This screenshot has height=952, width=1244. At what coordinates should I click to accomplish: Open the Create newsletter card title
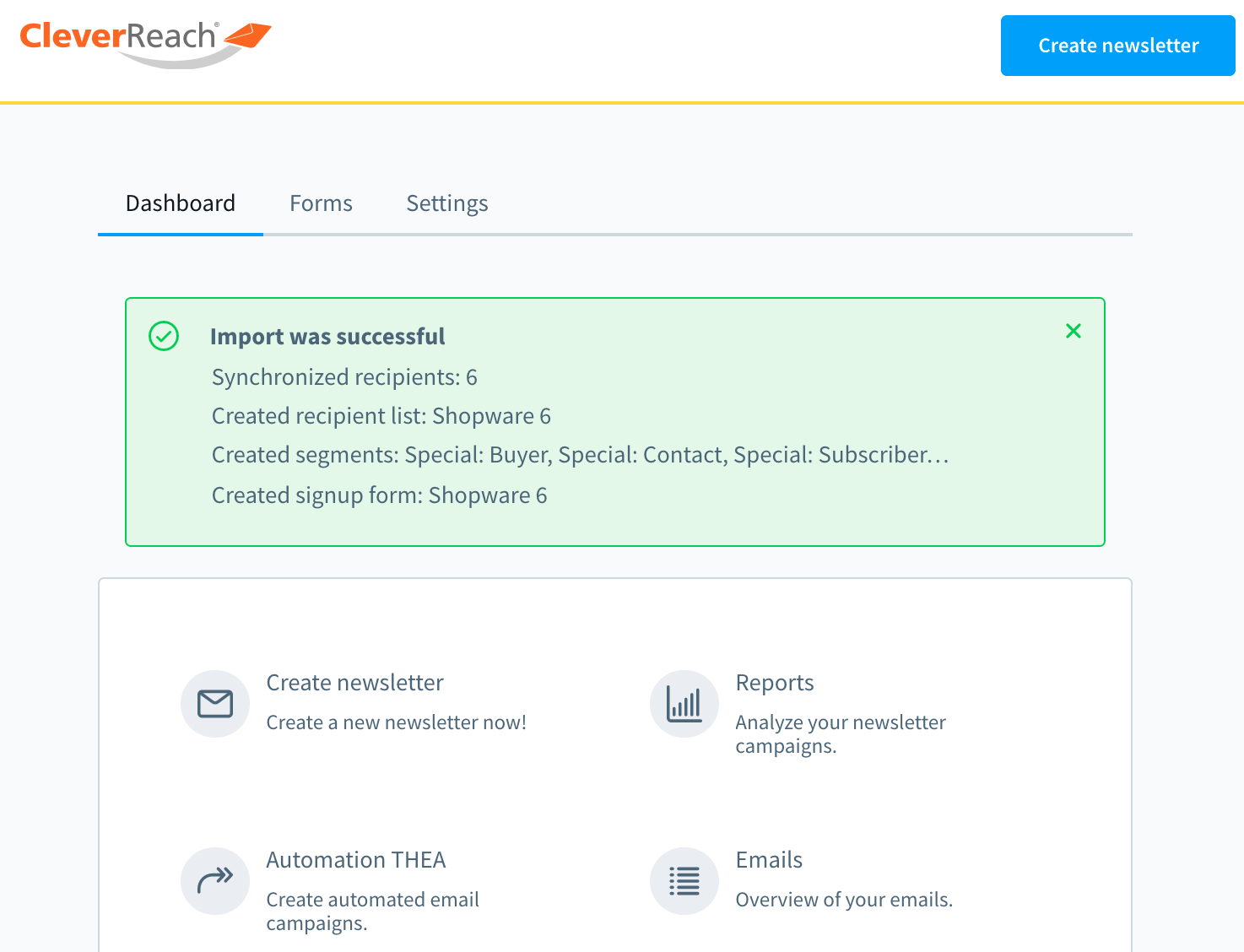click(354, 683)
